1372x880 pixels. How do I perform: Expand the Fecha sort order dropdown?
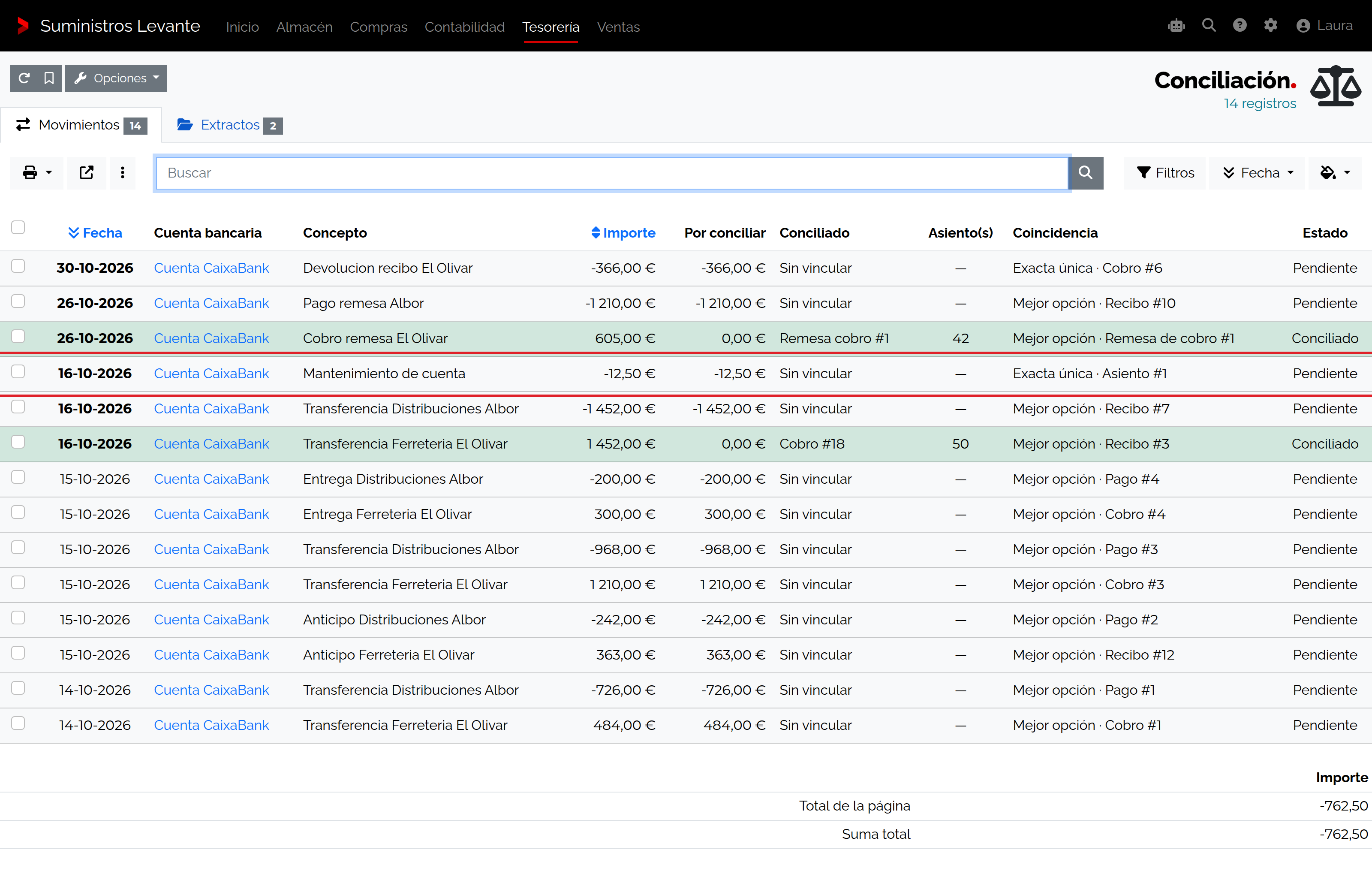(1257, 172)
